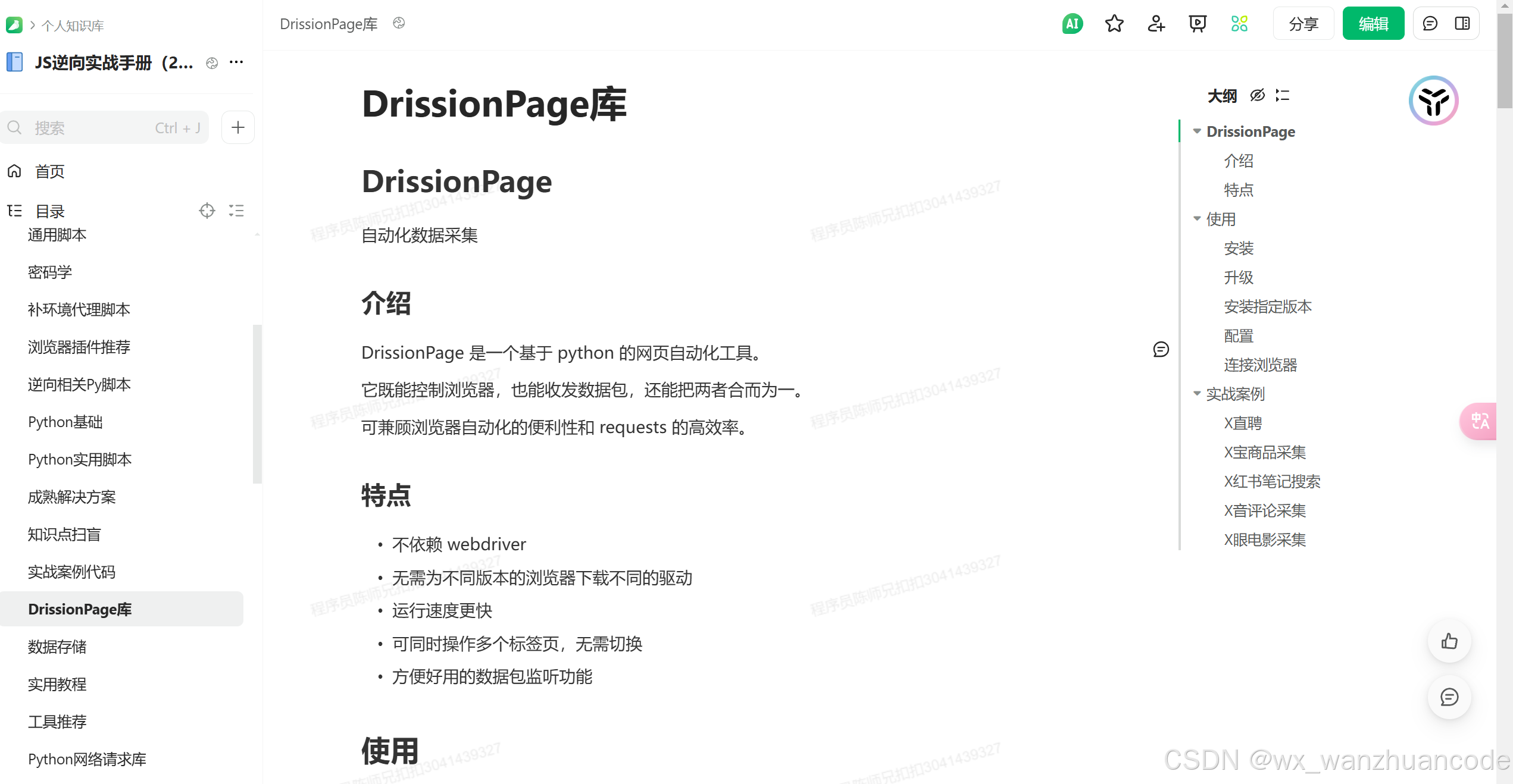Click the round Yuque avatar logo
The image size is (1513, 784).
coord(1433,101)
